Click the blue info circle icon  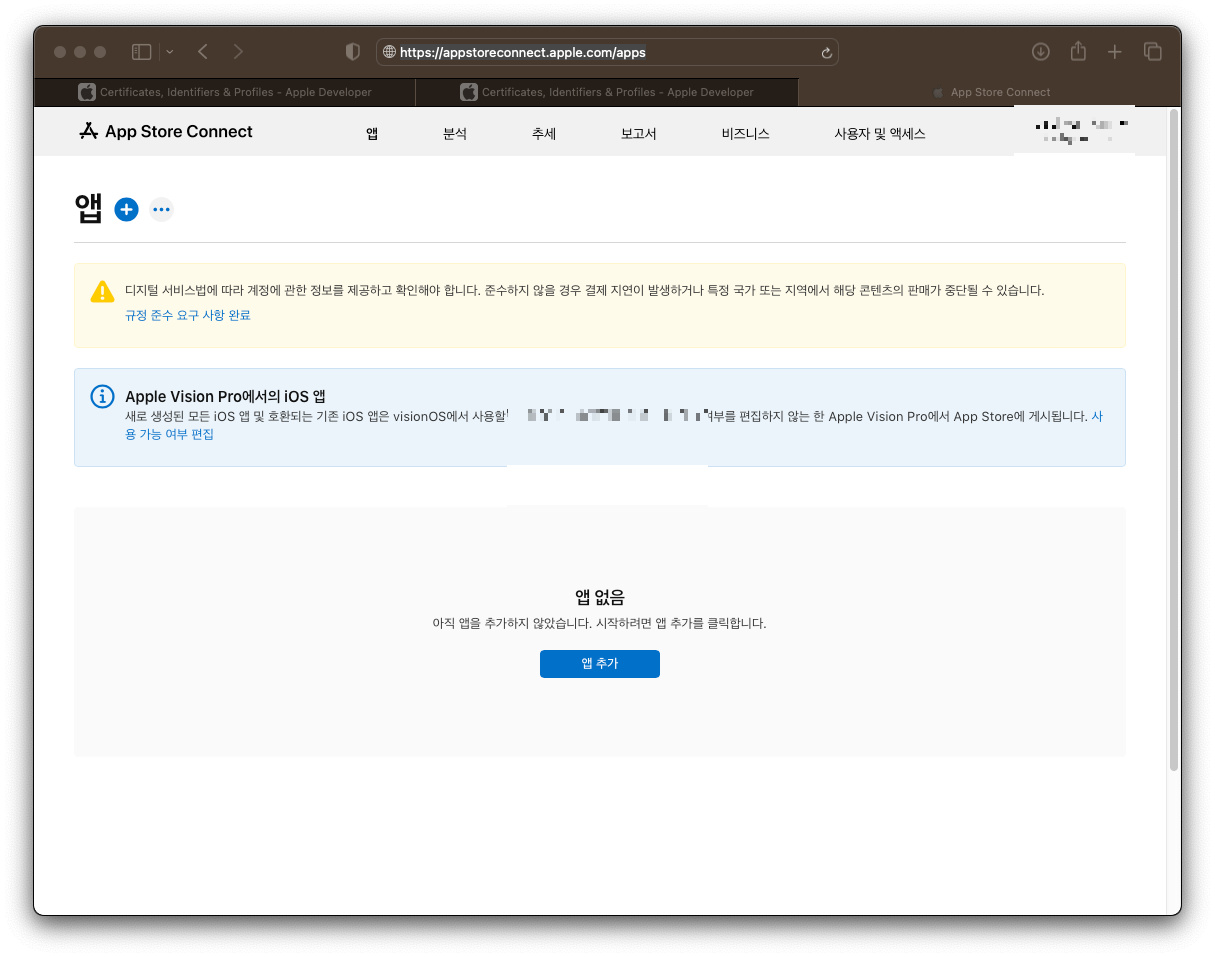102,396
